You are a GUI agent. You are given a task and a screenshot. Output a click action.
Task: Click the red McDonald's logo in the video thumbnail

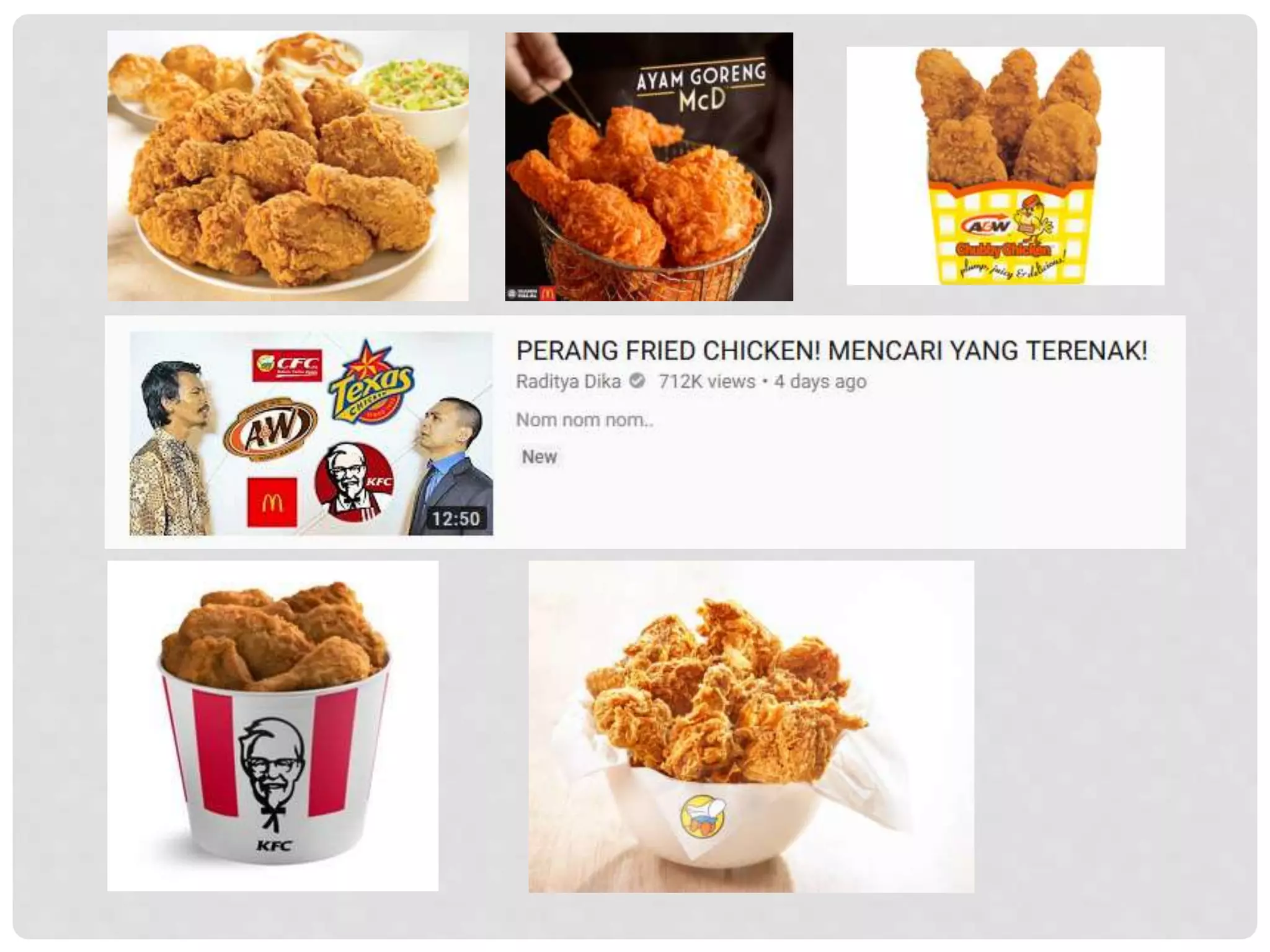click(x=272, y=502)
